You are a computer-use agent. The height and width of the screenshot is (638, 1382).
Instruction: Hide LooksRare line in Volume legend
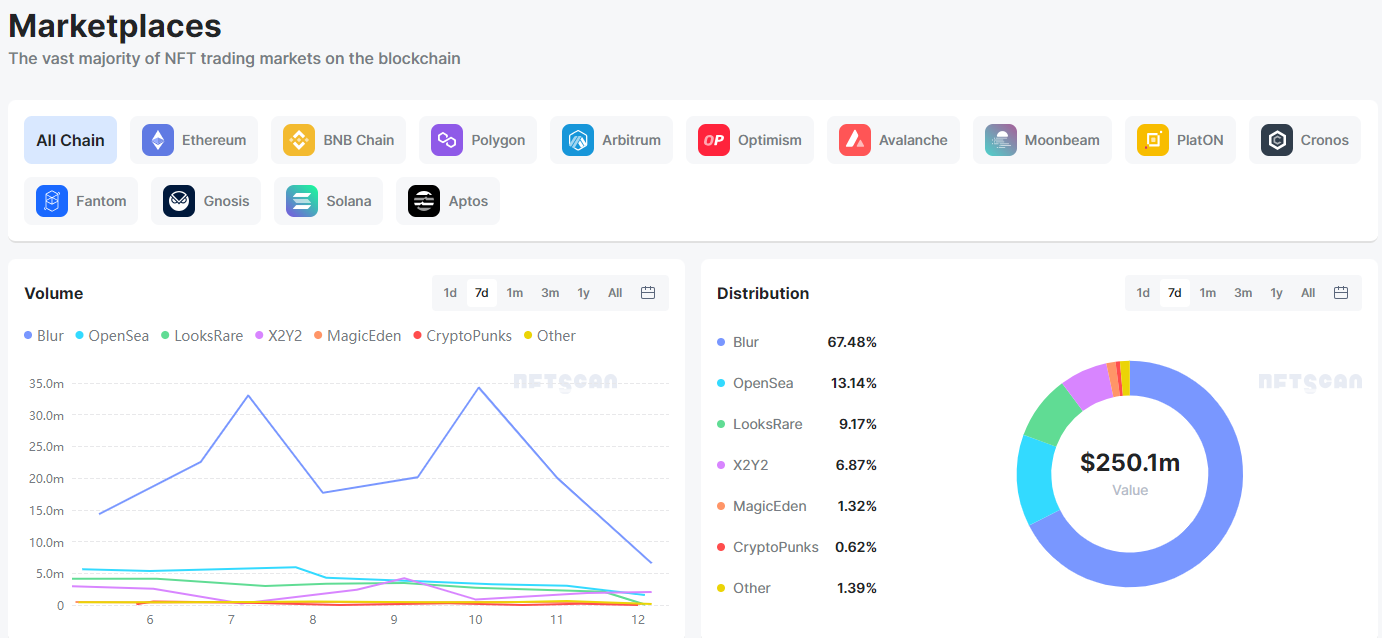point(201,336)
